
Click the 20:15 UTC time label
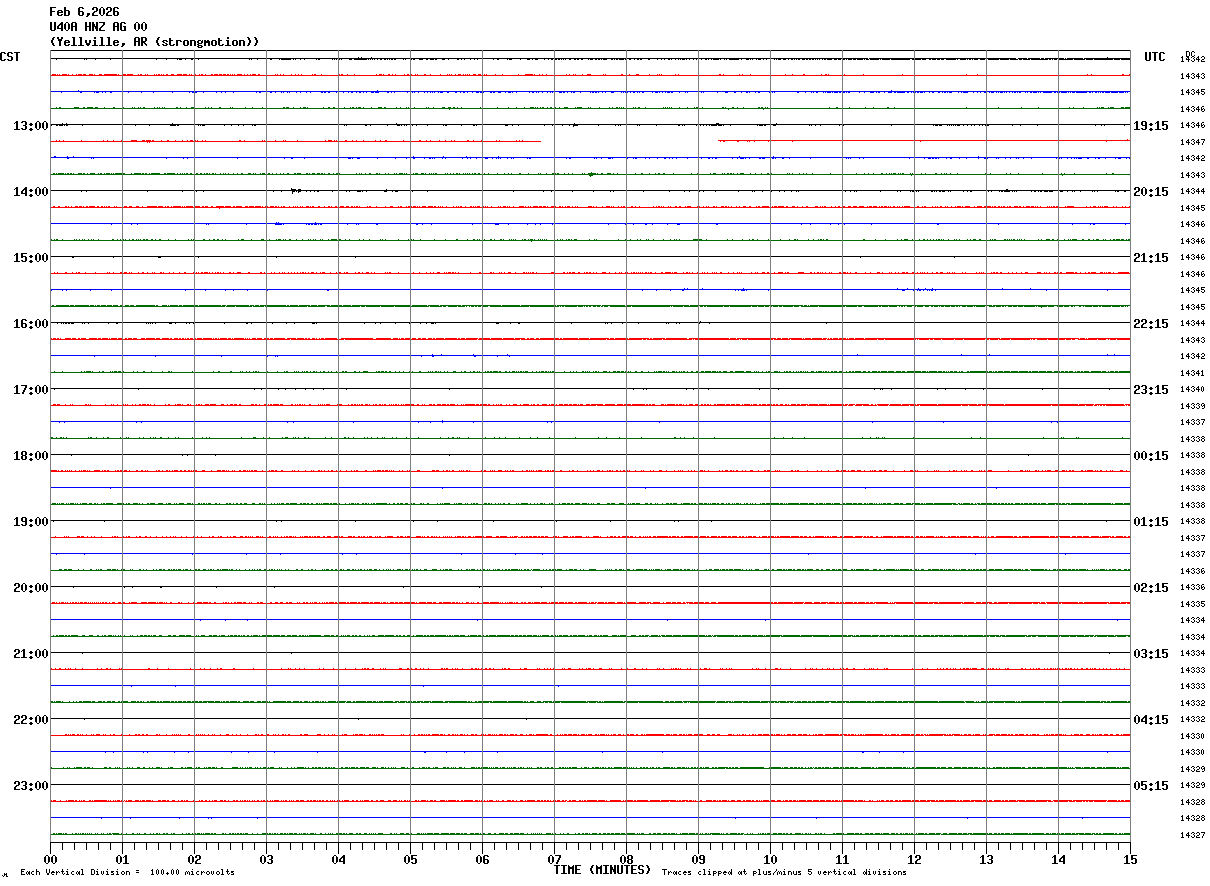(x=1150, y=192)
